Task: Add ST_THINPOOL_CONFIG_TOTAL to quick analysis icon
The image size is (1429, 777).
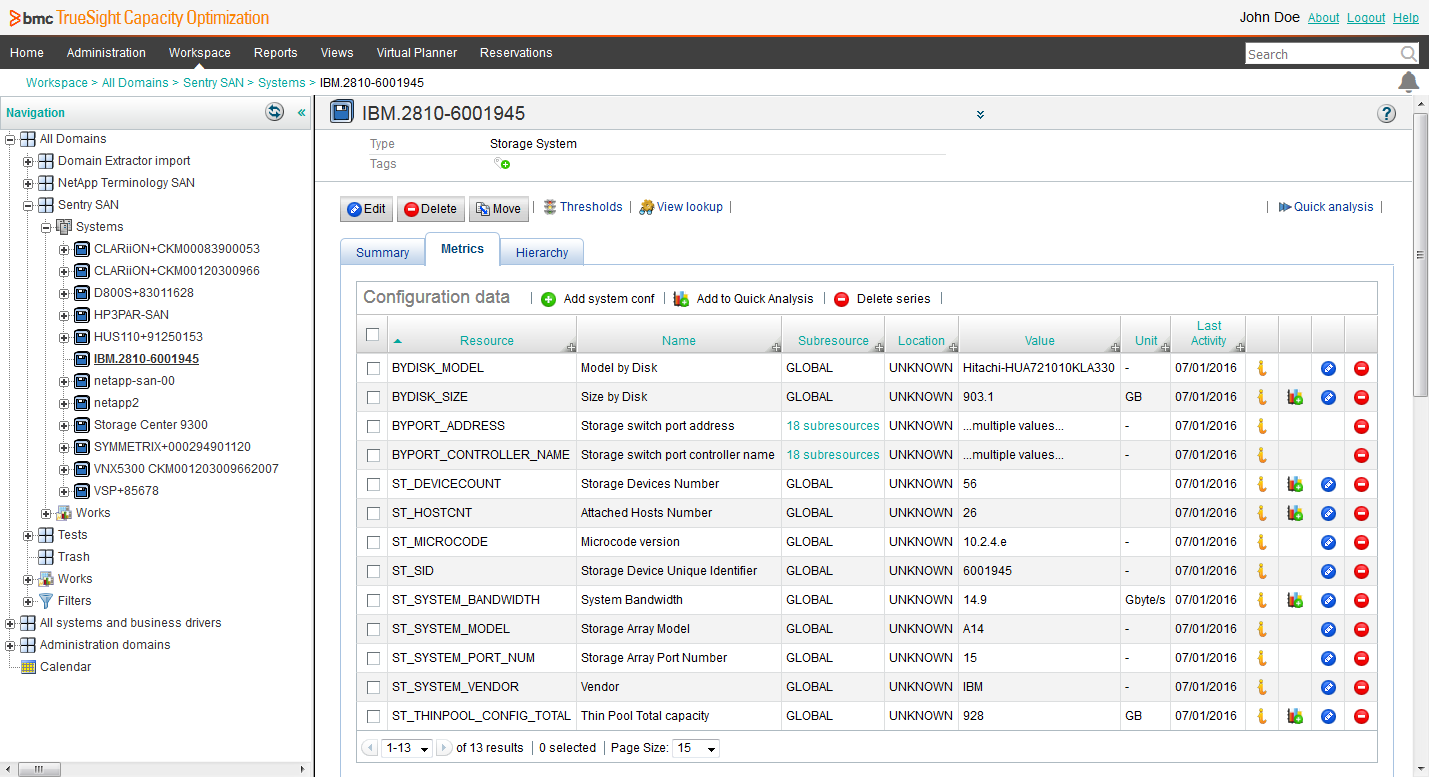Action: pos(1295,716)
